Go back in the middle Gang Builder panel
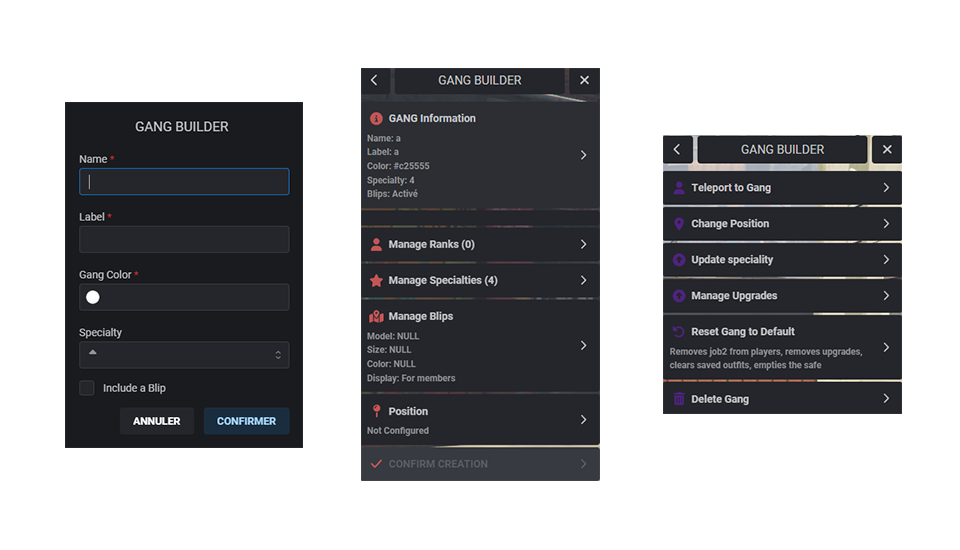This screenshot has width=960, height=550. tap(375, 80)
